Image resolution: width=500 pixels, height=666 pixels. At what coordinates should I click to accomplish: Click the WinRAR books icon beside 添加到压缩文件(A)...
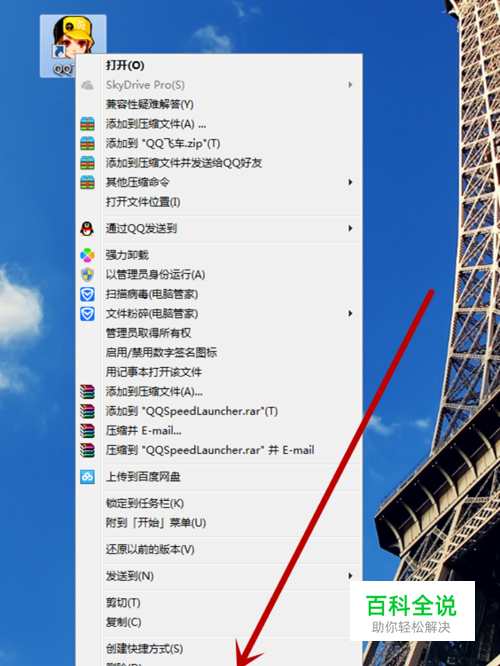click(x=88, y=392)
